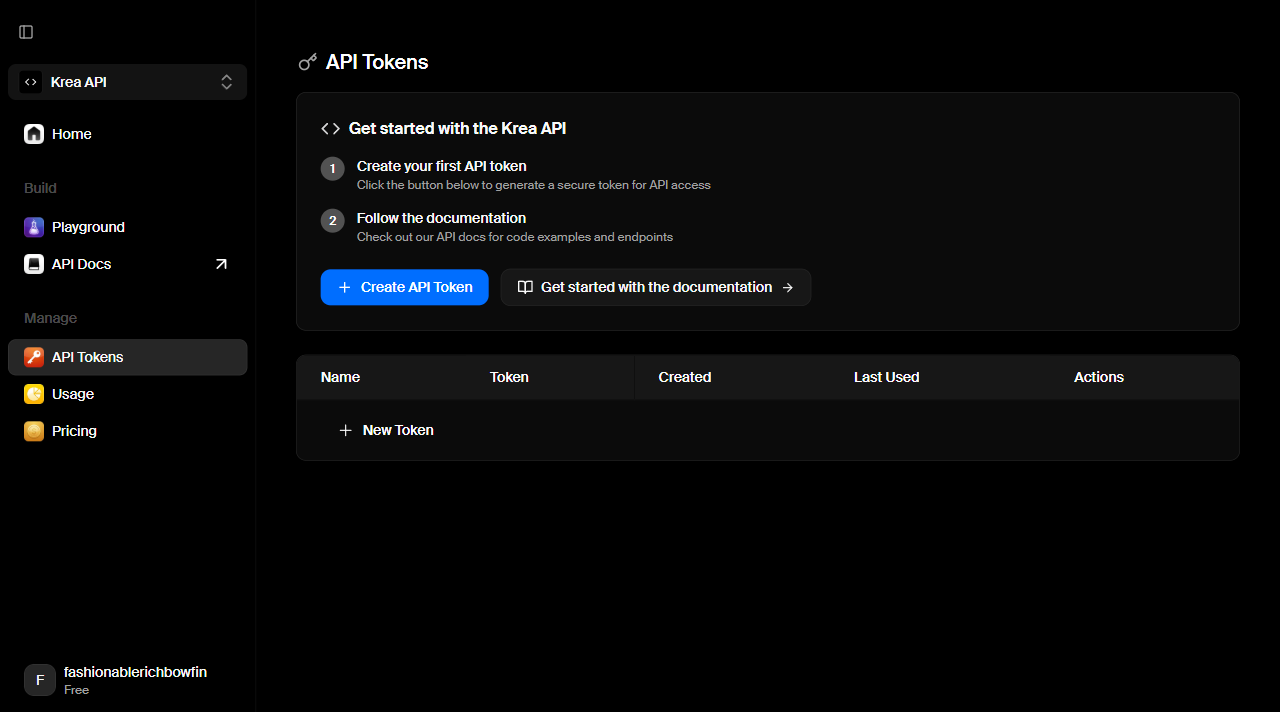Select API Tokens in the Manage section

128,357
